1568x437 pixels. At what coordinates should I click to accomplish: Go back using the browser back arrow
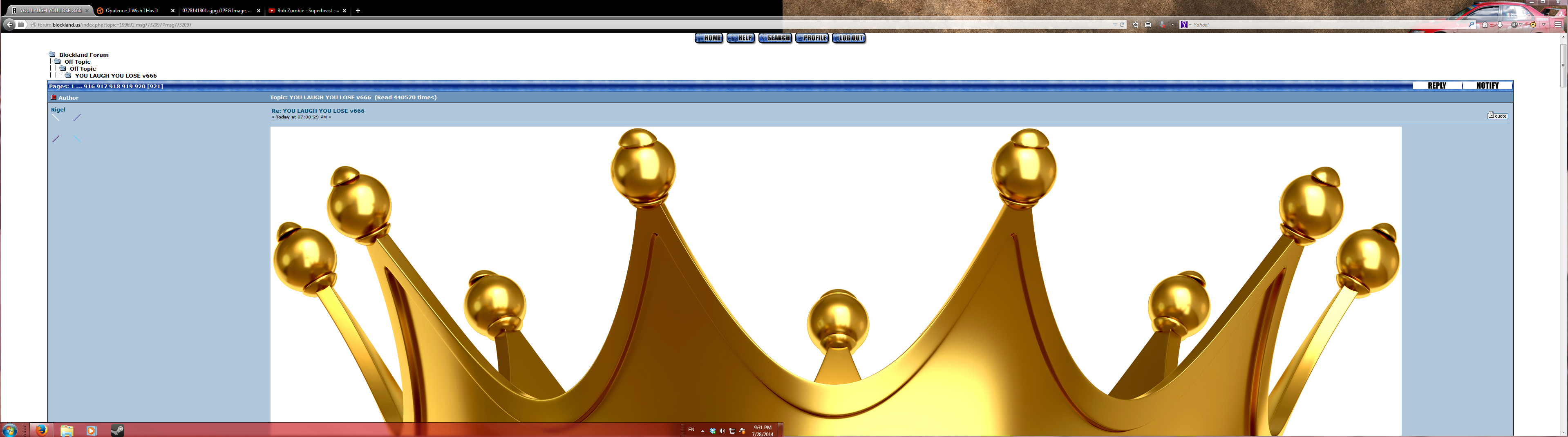click(9, 25)
